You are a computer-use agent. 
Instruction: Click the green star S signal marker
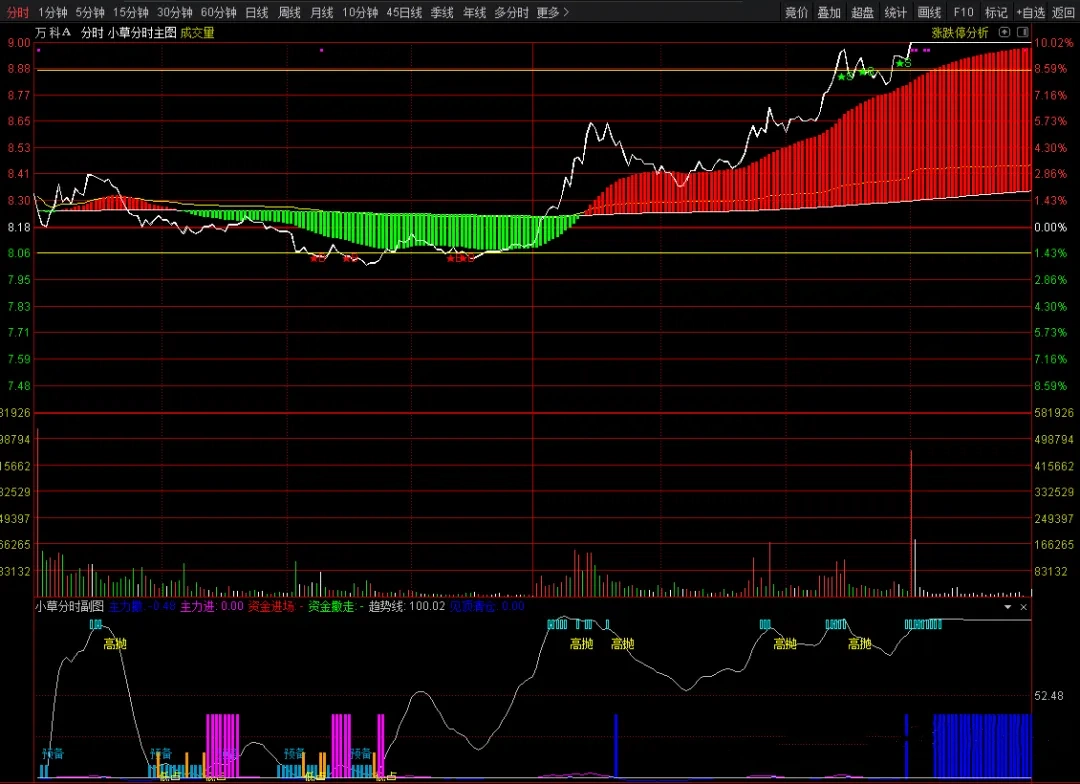(902, 63)
